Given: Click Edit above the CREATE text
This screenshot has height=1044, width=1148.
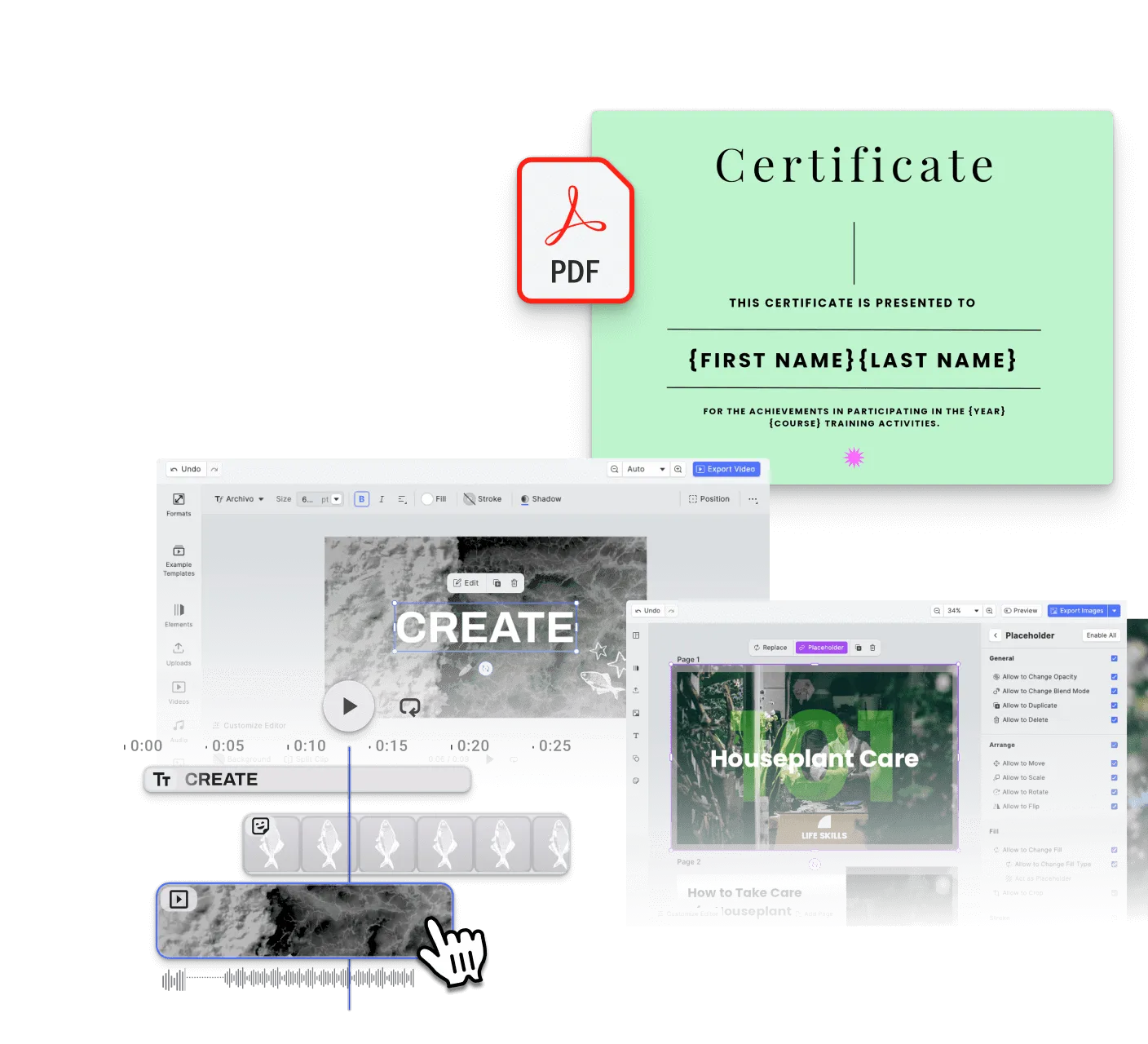Looking at the screenshot, I should coord(466,583).
